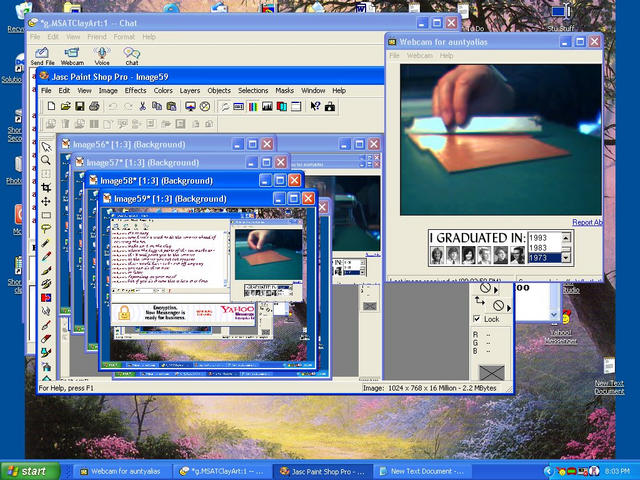Swap colors with the bent double-arrow icon

coord(480,302)
